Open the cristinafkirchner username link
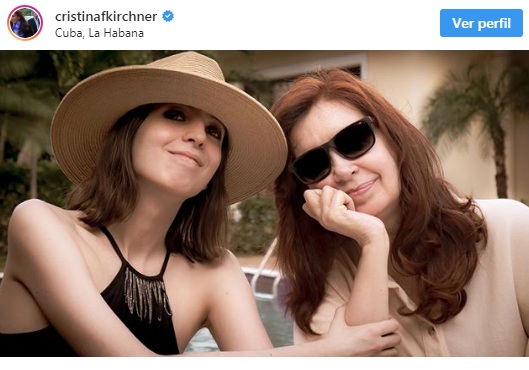 tap(106, 16)
